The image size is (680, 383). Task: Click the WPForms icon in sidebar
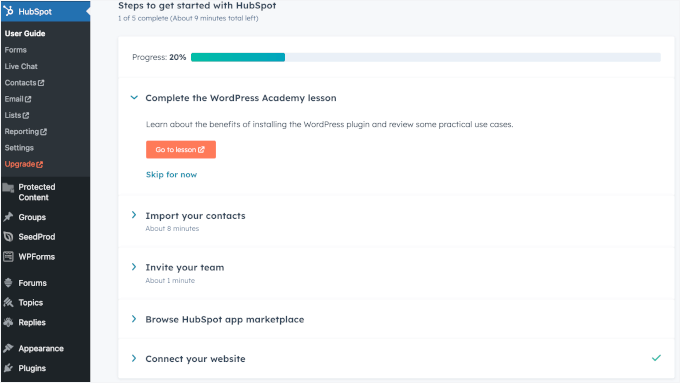8,257
